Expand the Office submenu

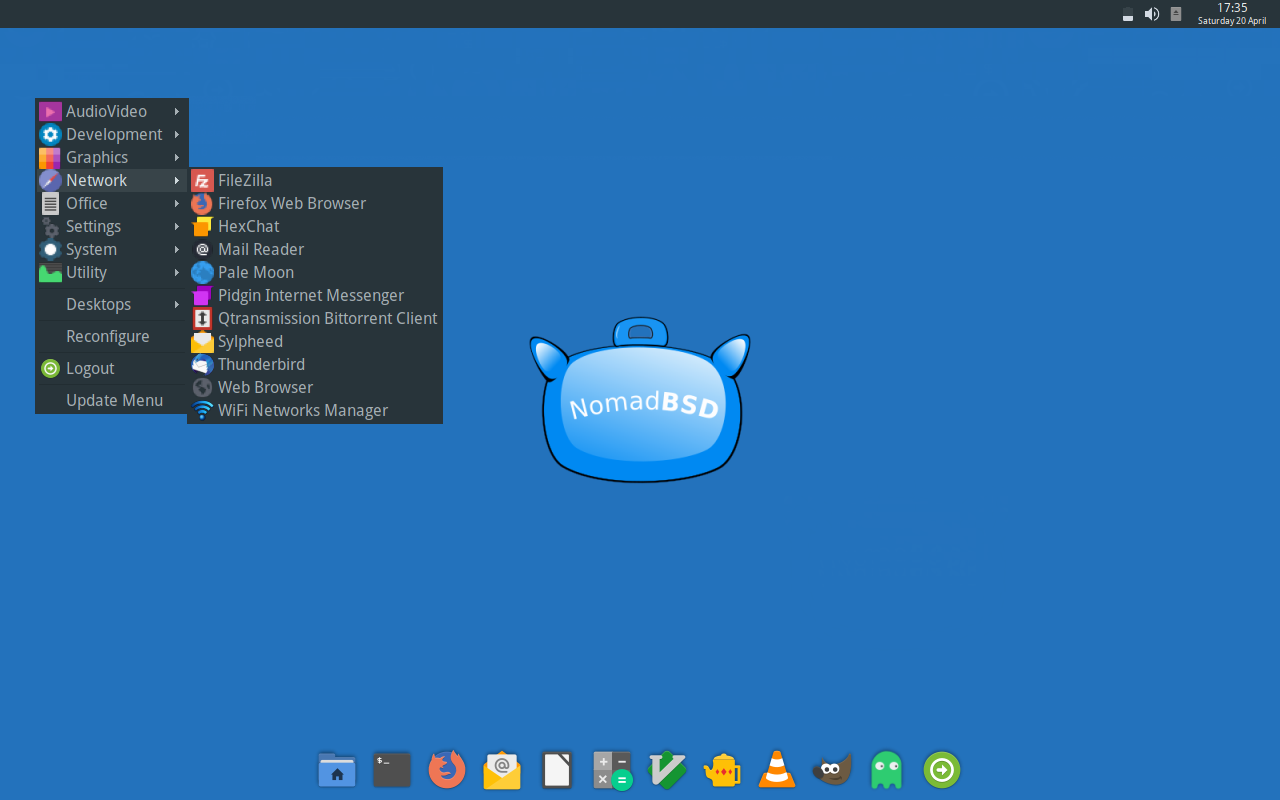87,203
